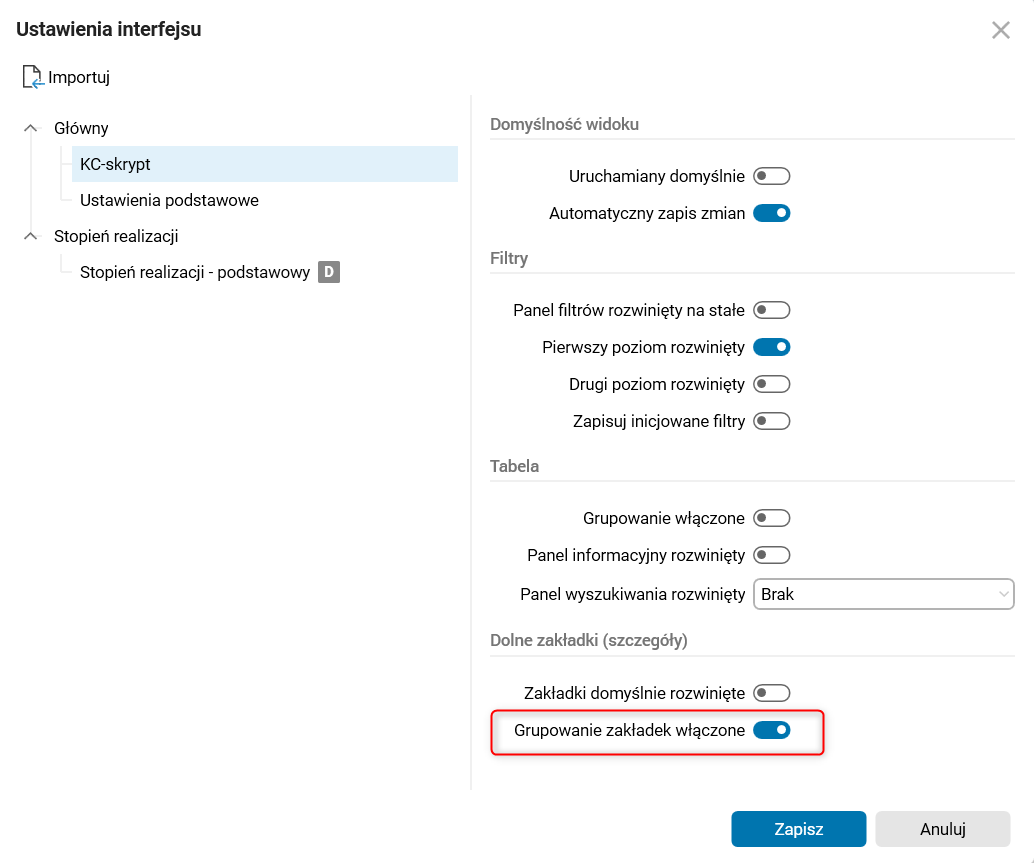Image resolution: width=1034 pixels, height=863 pixels.
Task: Click the Anuluj button
Action: (942, 829)
